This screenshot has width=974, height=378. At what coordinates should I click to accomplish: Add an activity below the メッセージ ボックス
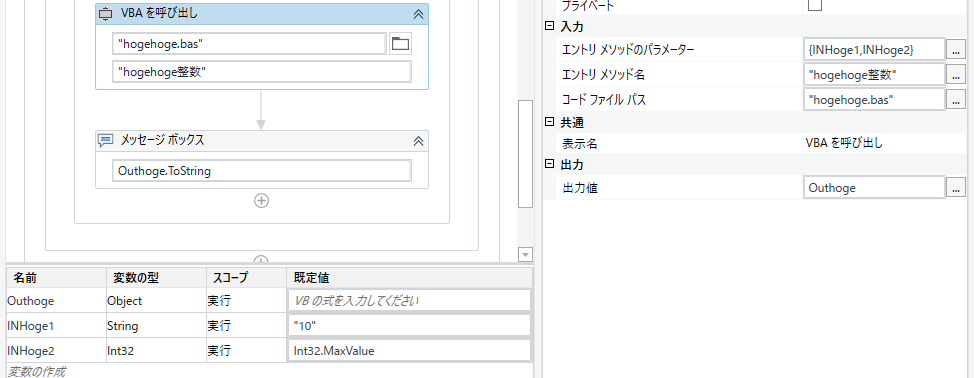pyautogui.click(x=262, y=200)
